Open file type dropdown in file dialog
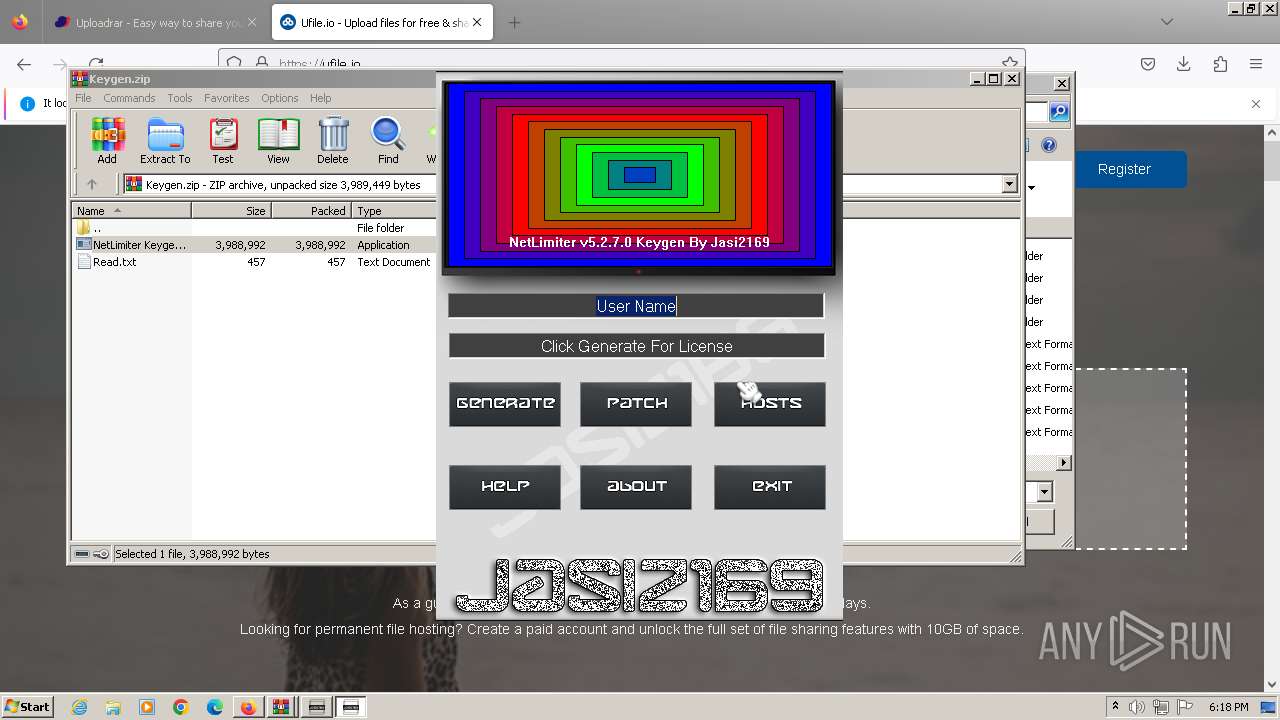1280x720 pixels. click(1044, 492)
